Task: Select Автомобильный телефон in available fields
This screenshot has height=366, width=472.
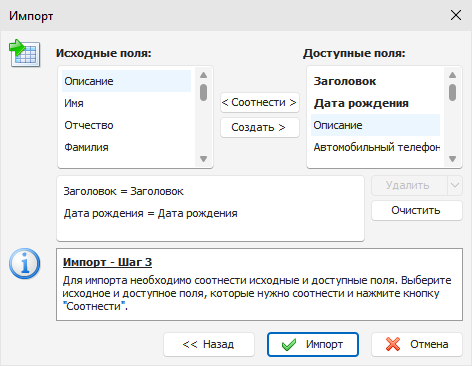Action: coord(375,147)
